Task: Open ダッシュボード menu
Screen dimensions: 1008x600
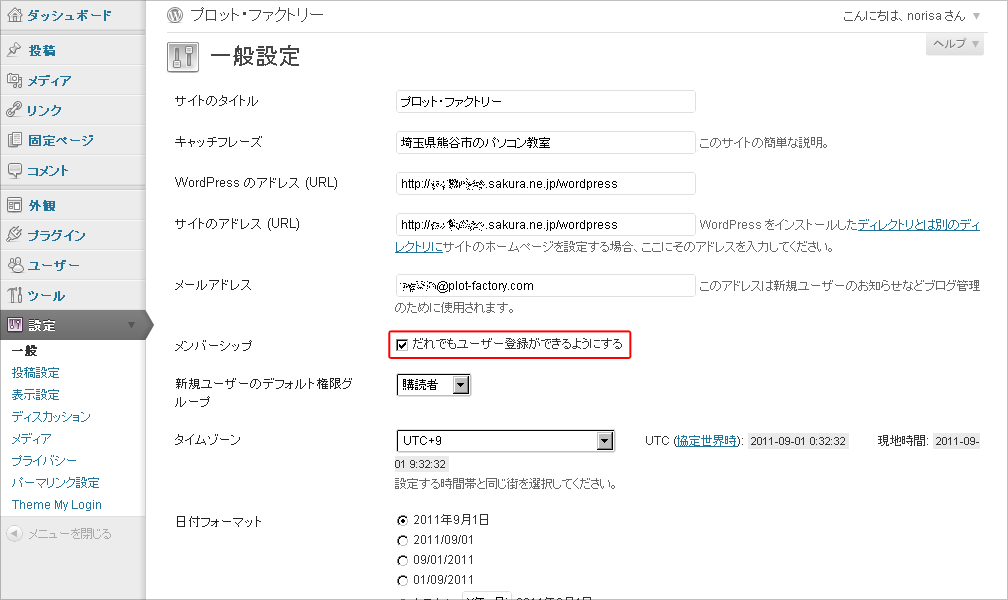Action: click(x=69, y=15)
